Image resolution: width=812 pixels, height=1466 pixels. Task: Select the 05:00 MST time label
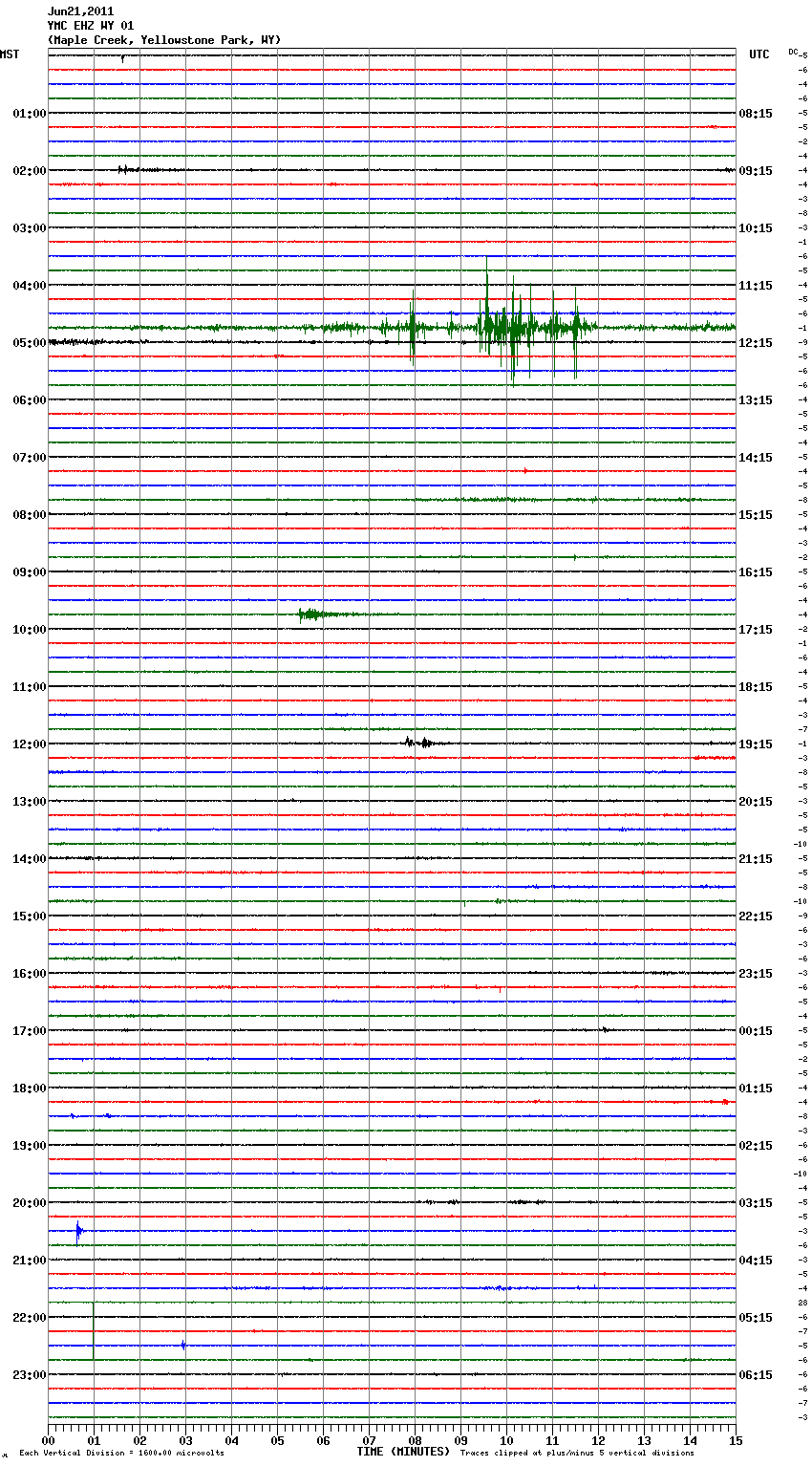click(x=30, y=343)
